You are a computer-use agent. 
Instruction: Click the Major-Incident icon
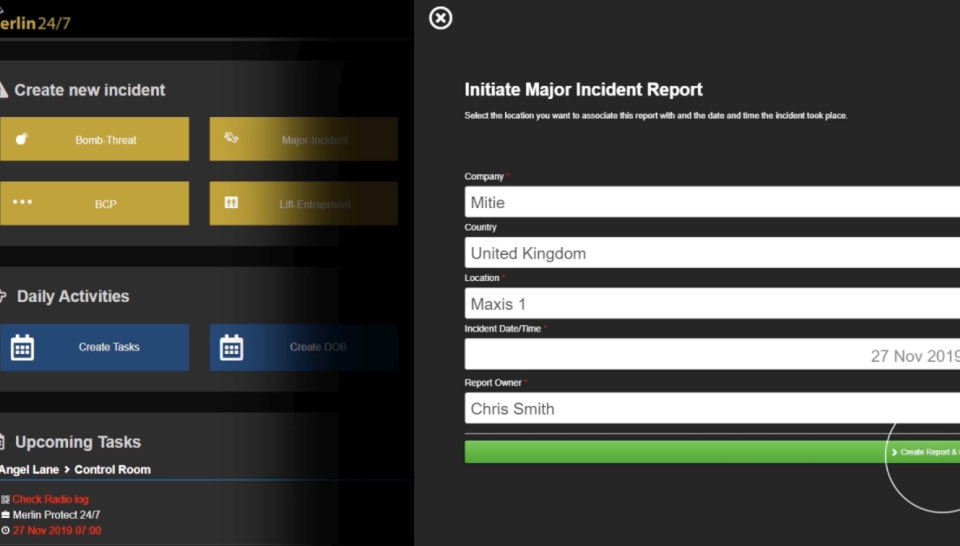231,138
